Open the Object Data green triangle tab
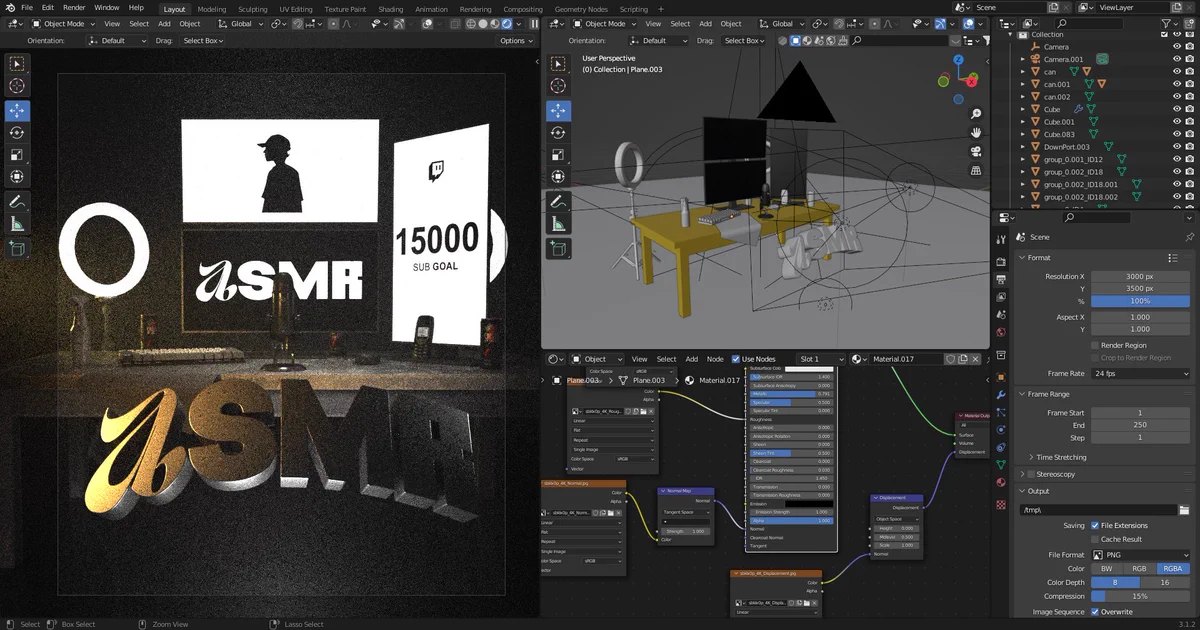 [x=1001, y=465]
